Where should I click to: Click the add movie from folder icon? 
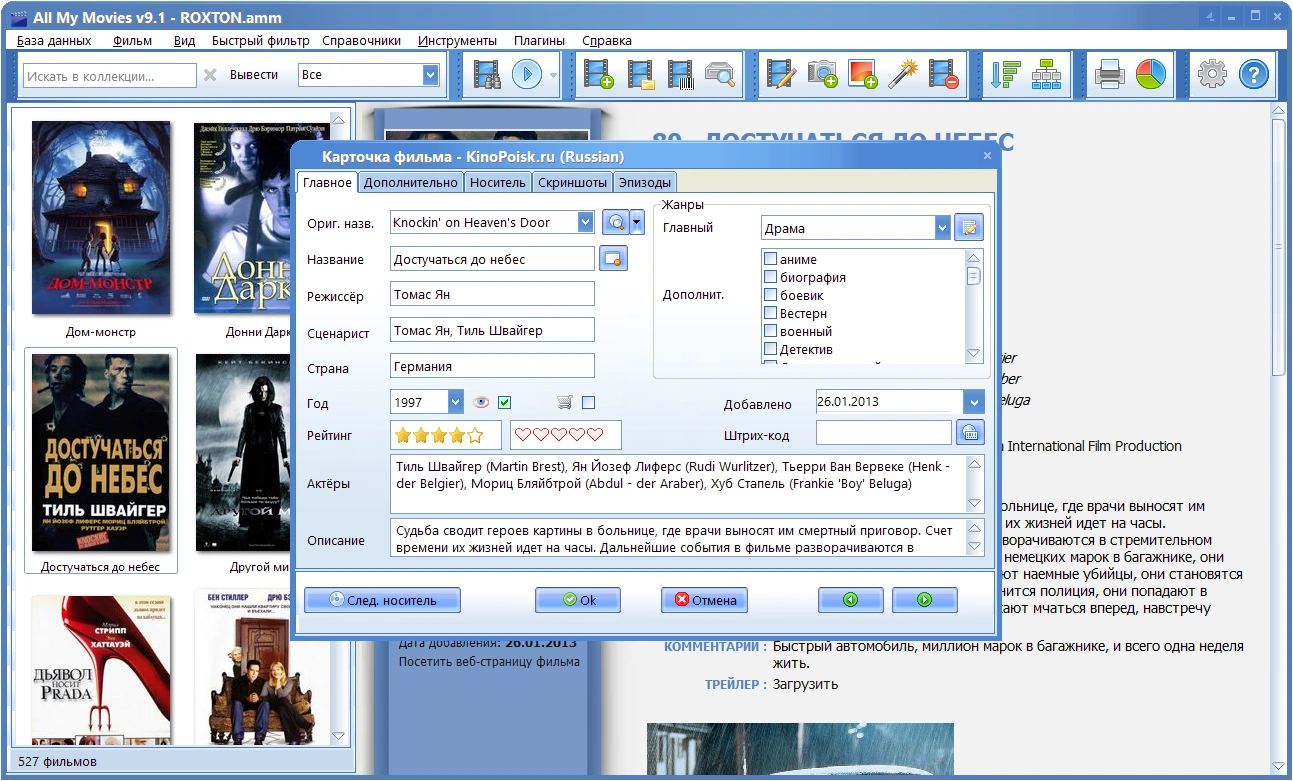(x=640, y=74)
